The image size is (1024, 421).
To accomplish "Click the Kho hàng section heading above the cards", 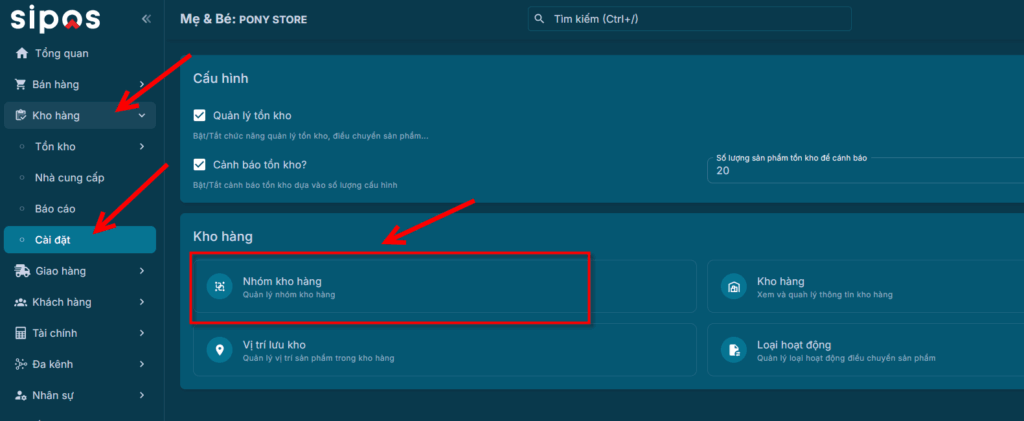I will pyautogui.click(x=223, y=236).
